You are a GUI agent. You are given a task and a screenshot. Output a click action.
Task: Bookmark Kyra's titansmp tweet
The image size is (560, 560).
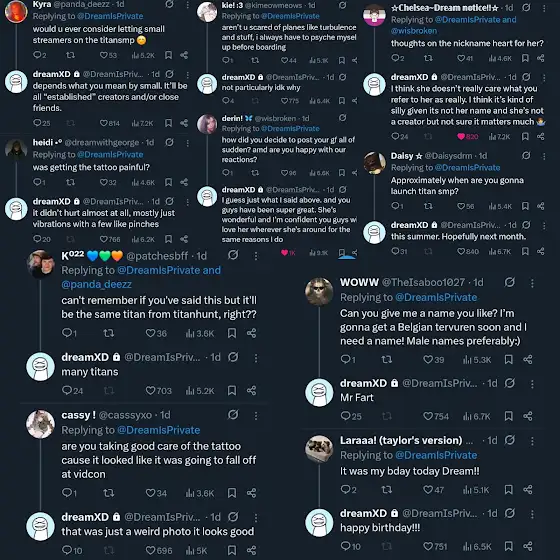click(x=168, y=55)
